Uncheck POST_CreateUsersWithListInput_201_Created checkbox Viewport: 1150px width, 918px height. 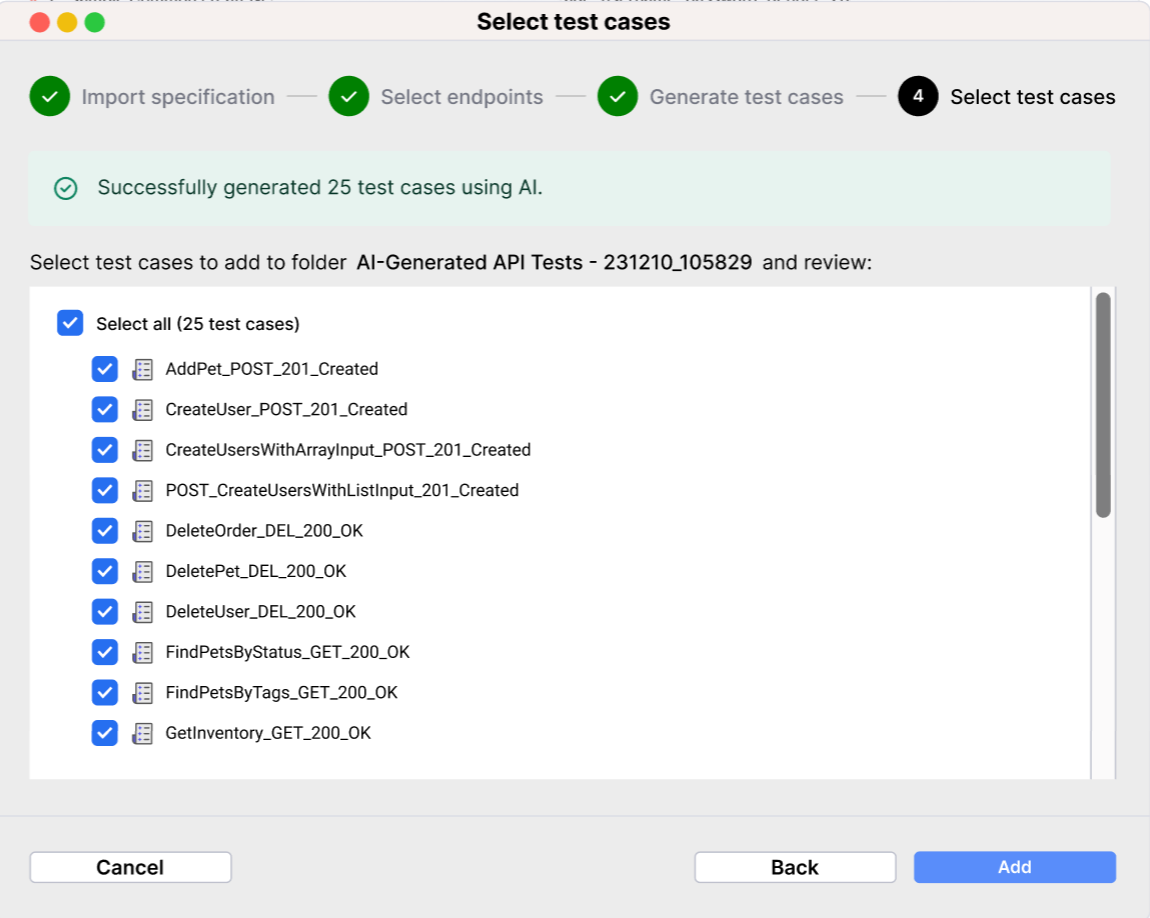(x=105, y=490)
